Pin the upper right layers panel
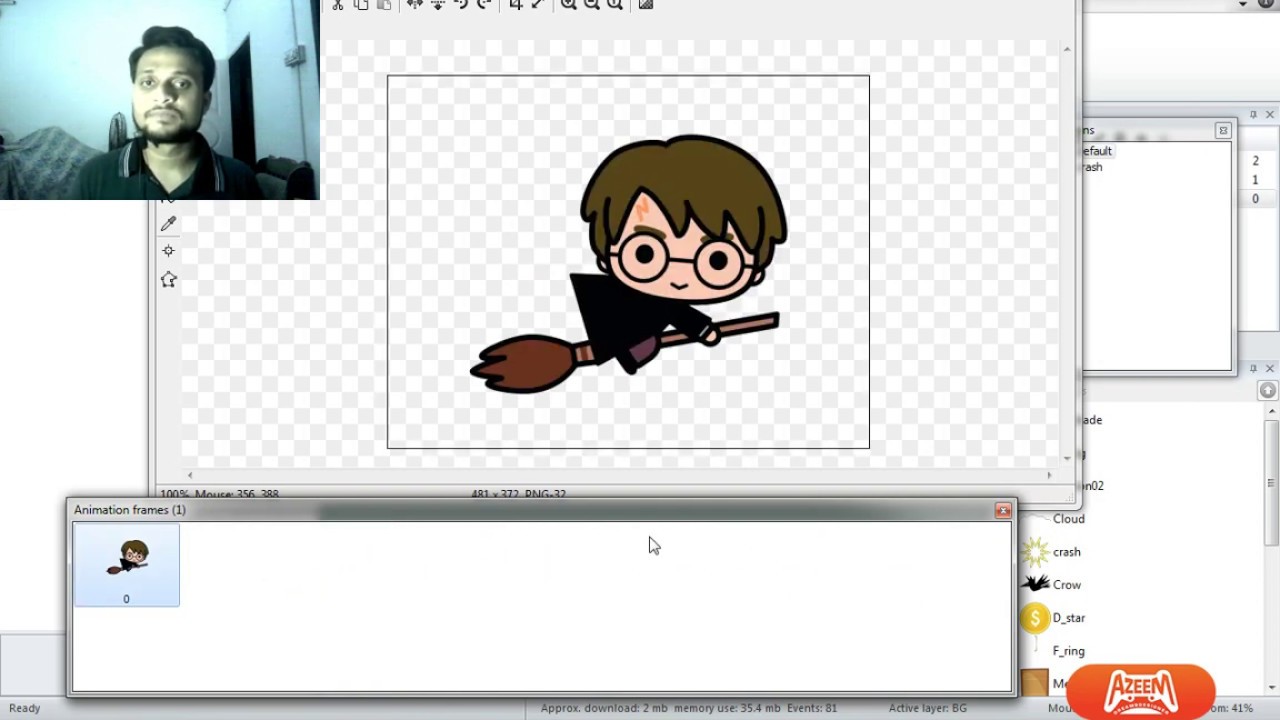 (1253, 115)
